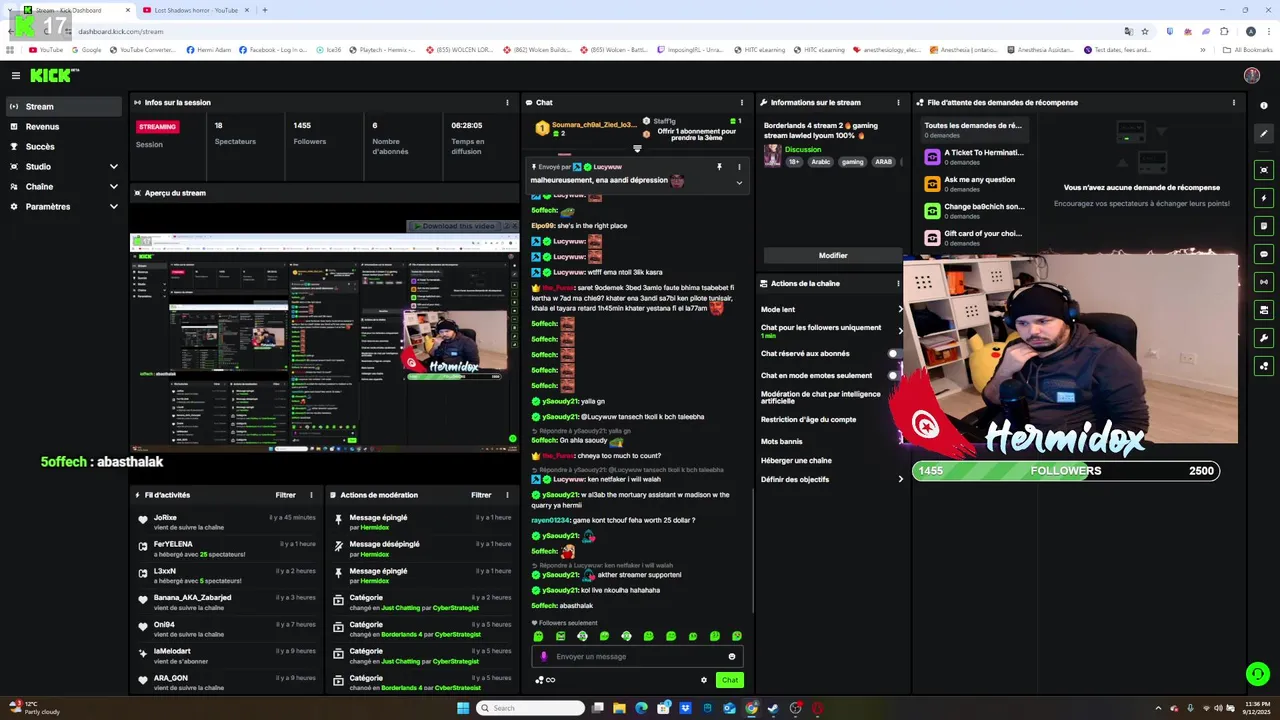Image resolution: width=1280 pixels, height=720 pixels.
Task: Click the taskbar Search box
Action: click(530, 708)
